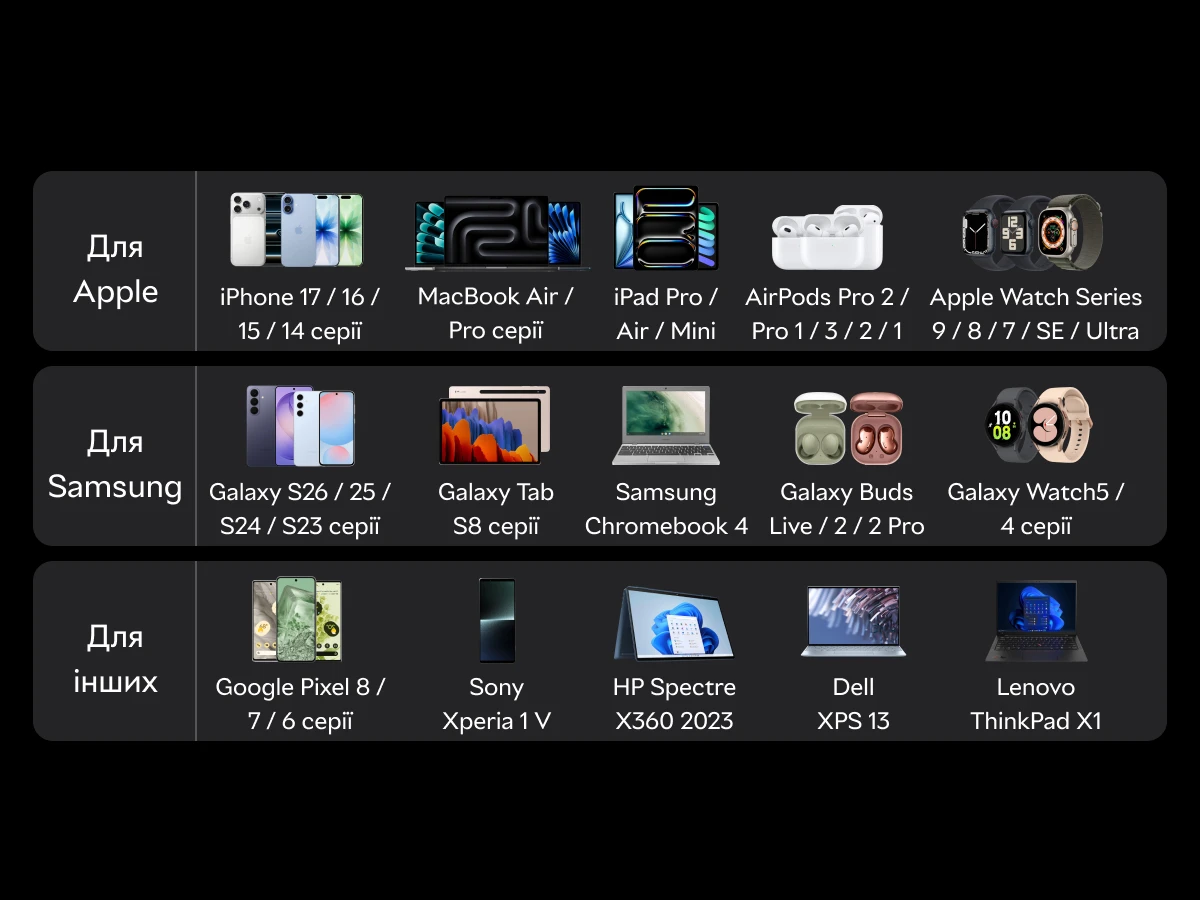The height and width of the screenshot is (900, 1200).
Task: Select the Galaxy S26 phones image
Action: (300, 426)
